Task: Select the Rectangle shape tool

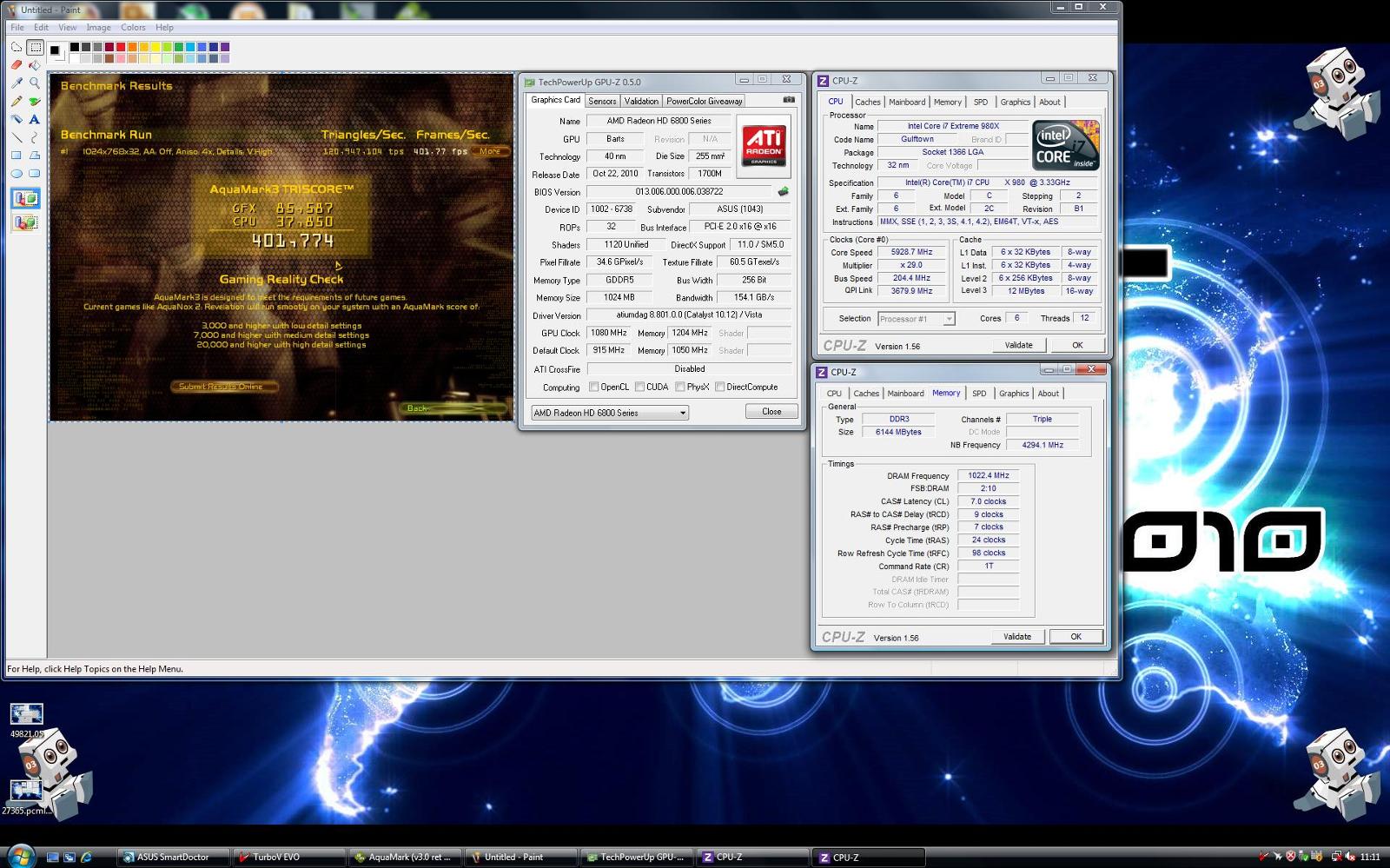Action: pos(17,156)
